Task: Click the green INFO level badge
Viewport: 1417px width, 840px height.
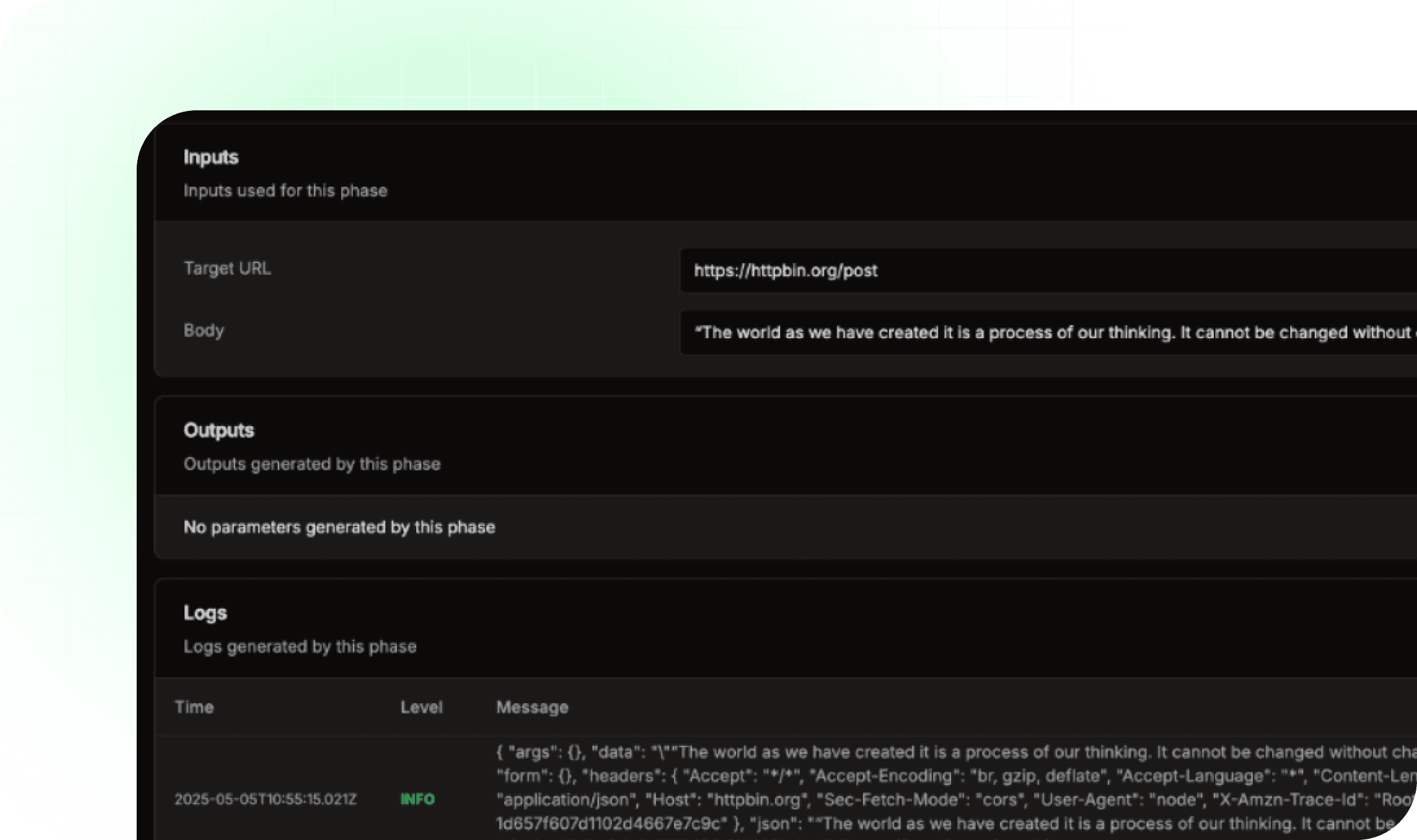Action: (418, 799)
